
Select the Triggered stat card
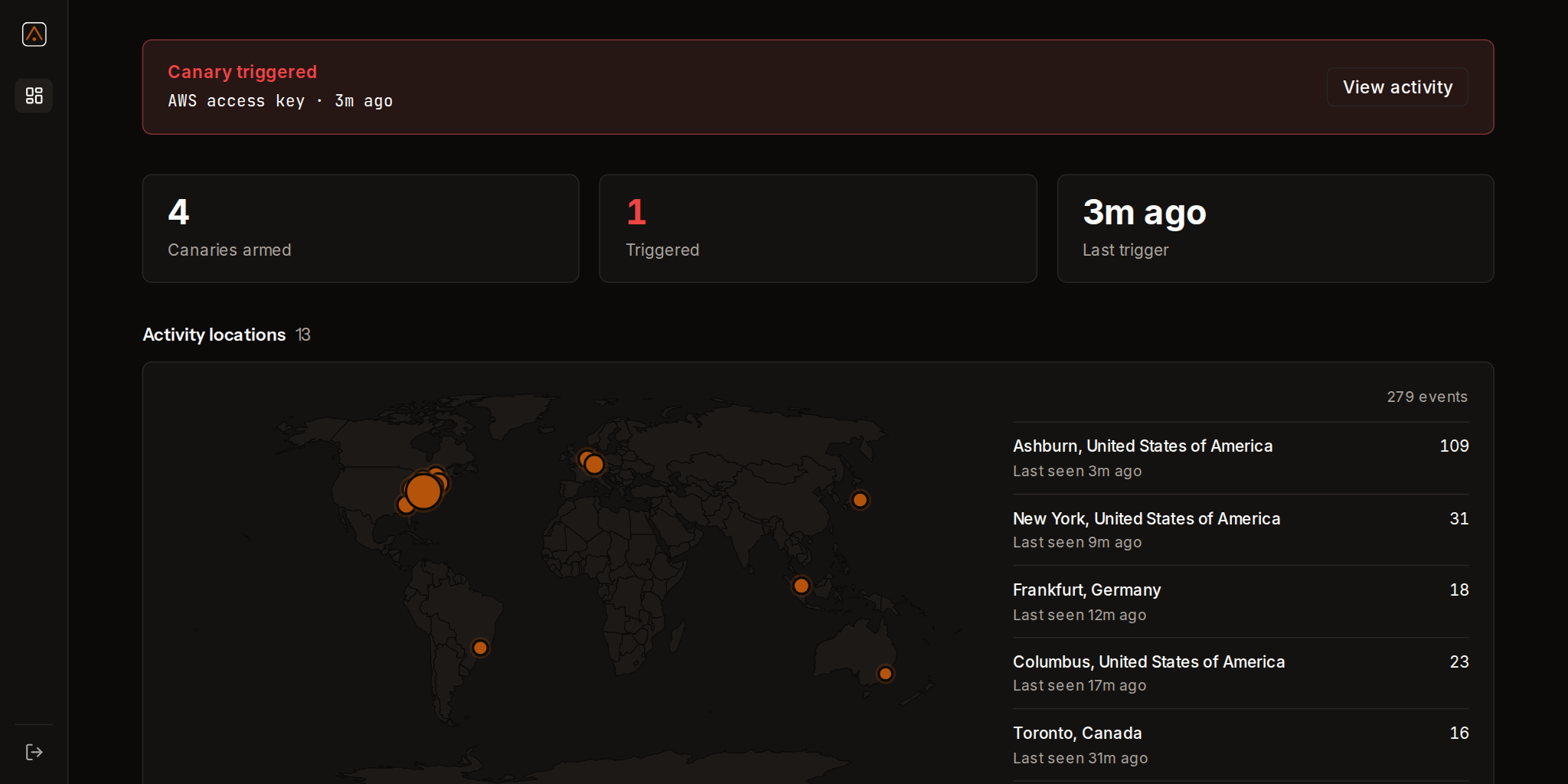(x=818, y=228)
